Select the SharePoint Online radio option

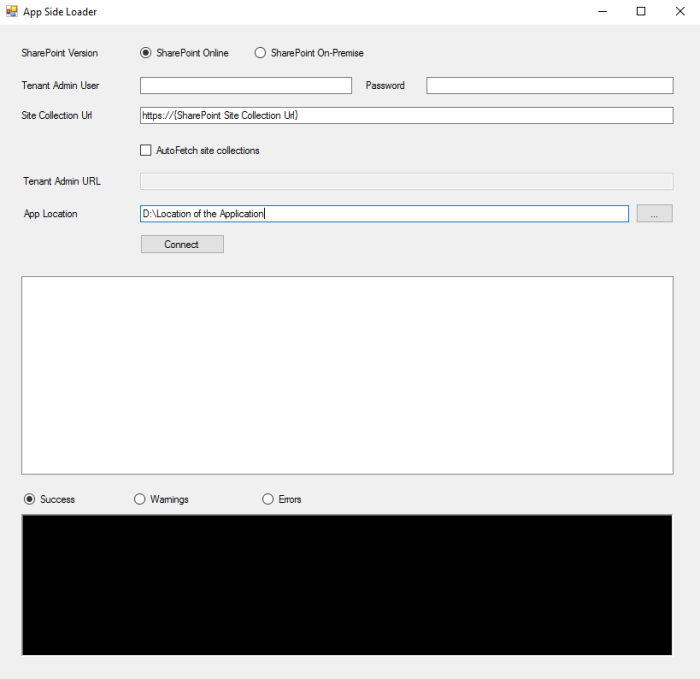tap(146, 53)
